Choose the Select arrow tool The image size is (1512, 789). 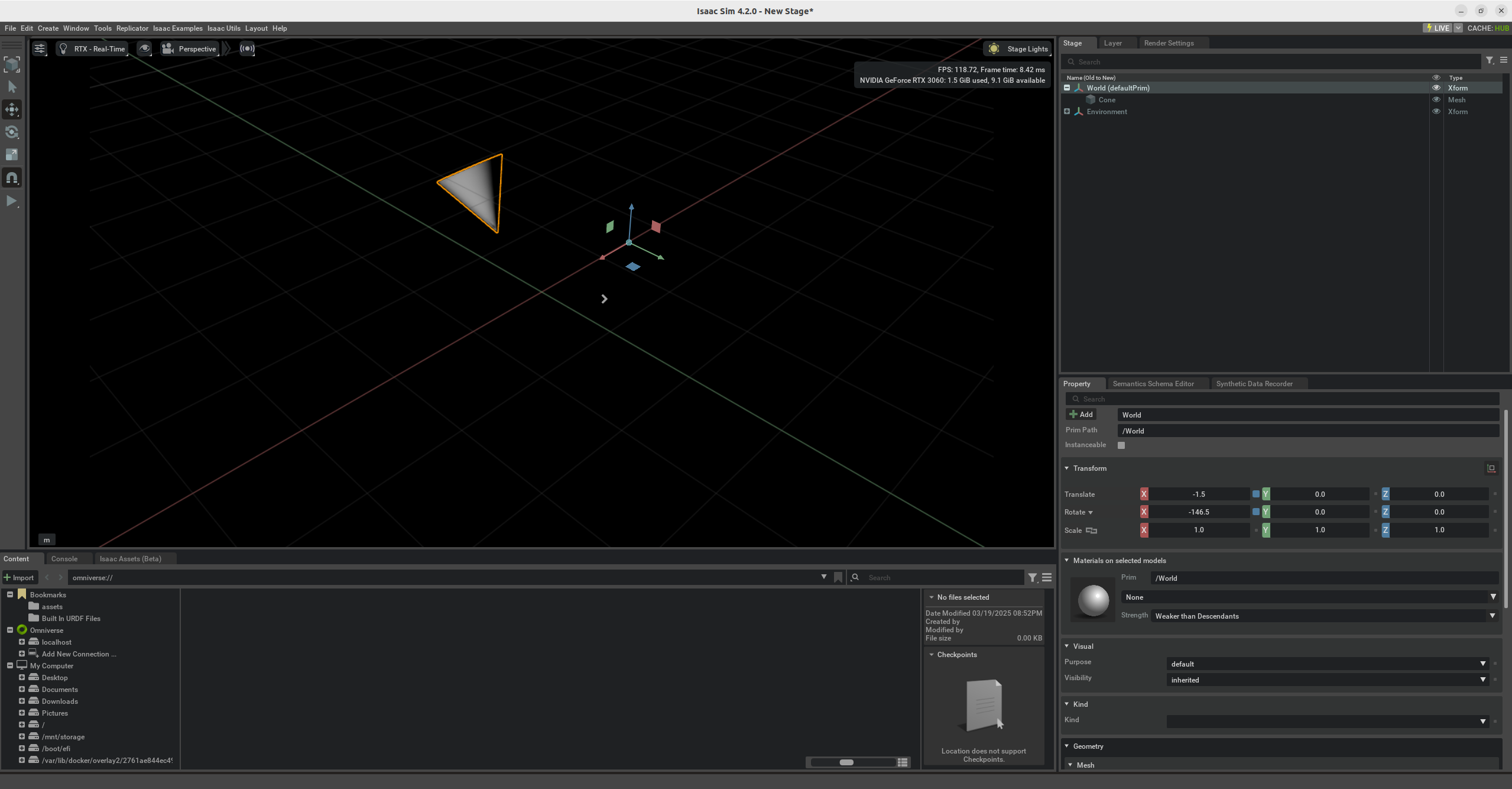click(x=12, y=87)
